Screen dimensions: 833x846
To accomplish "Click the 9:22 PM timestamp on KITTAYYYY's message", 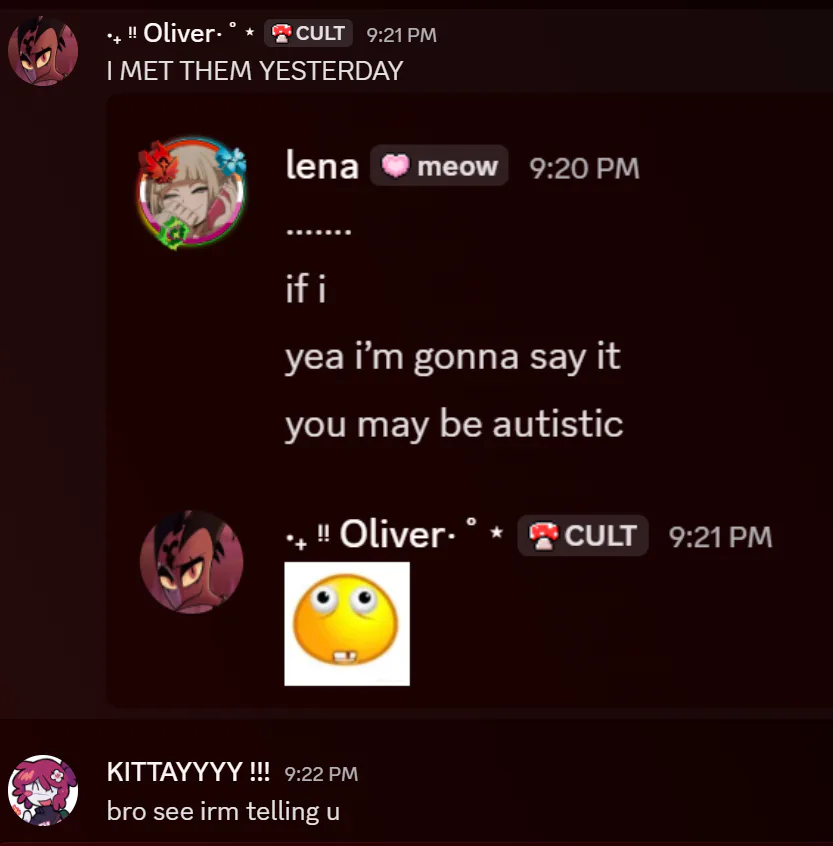I will click(321, 774).
